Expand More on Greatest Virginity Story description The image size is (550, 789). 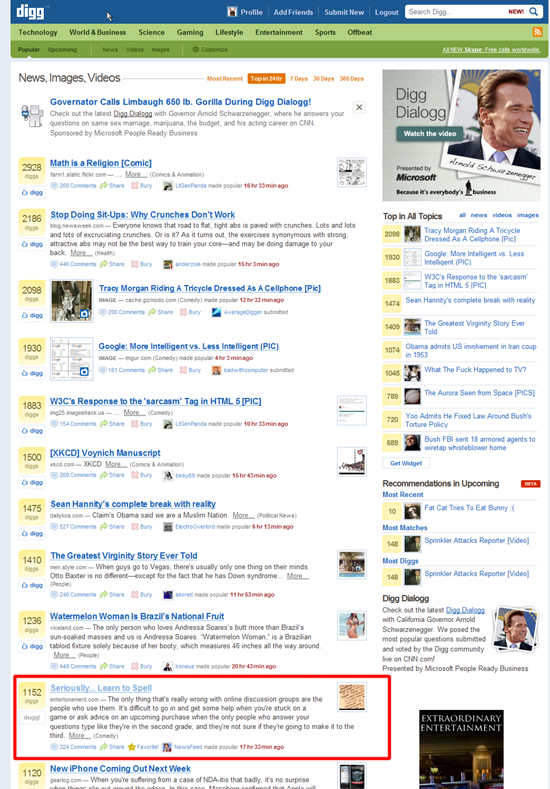coord(297,576)
